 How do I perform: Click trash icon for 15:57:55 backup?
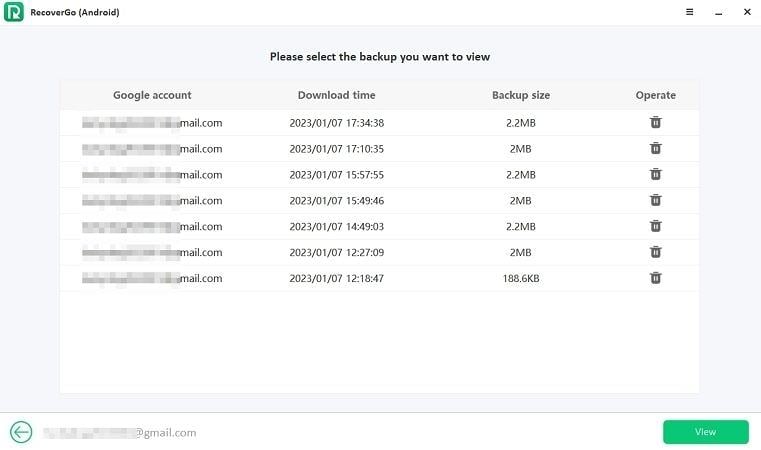655,174
